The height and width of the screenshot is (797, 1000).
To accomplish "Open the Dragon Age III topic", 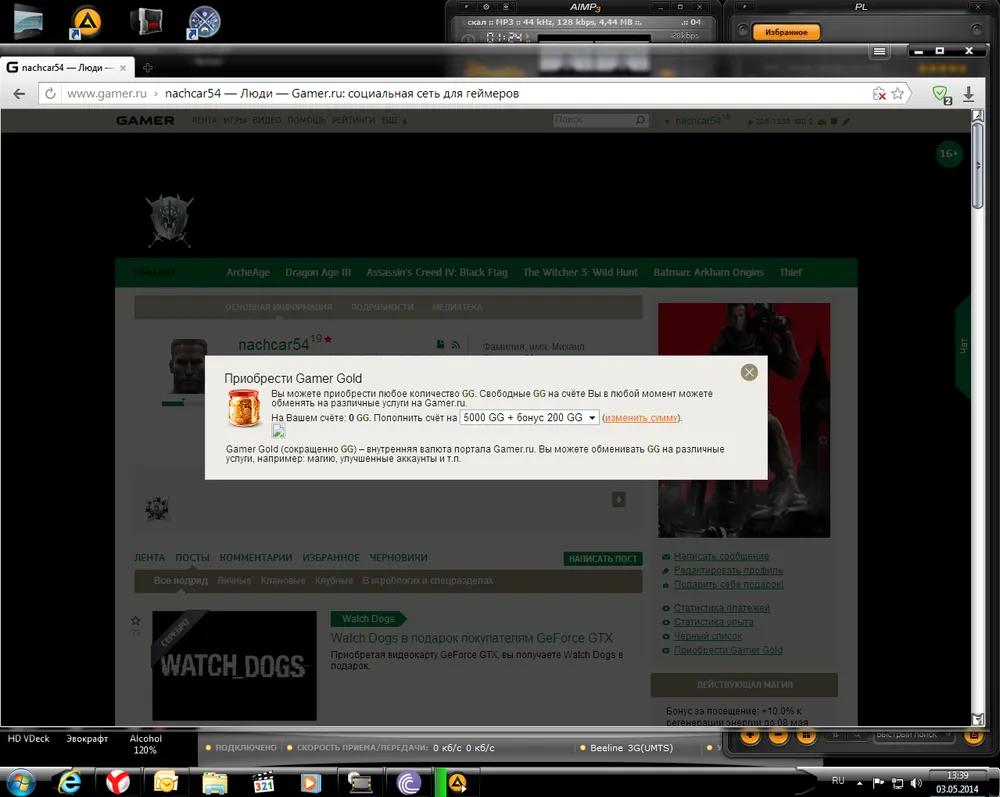I will 318,272.
